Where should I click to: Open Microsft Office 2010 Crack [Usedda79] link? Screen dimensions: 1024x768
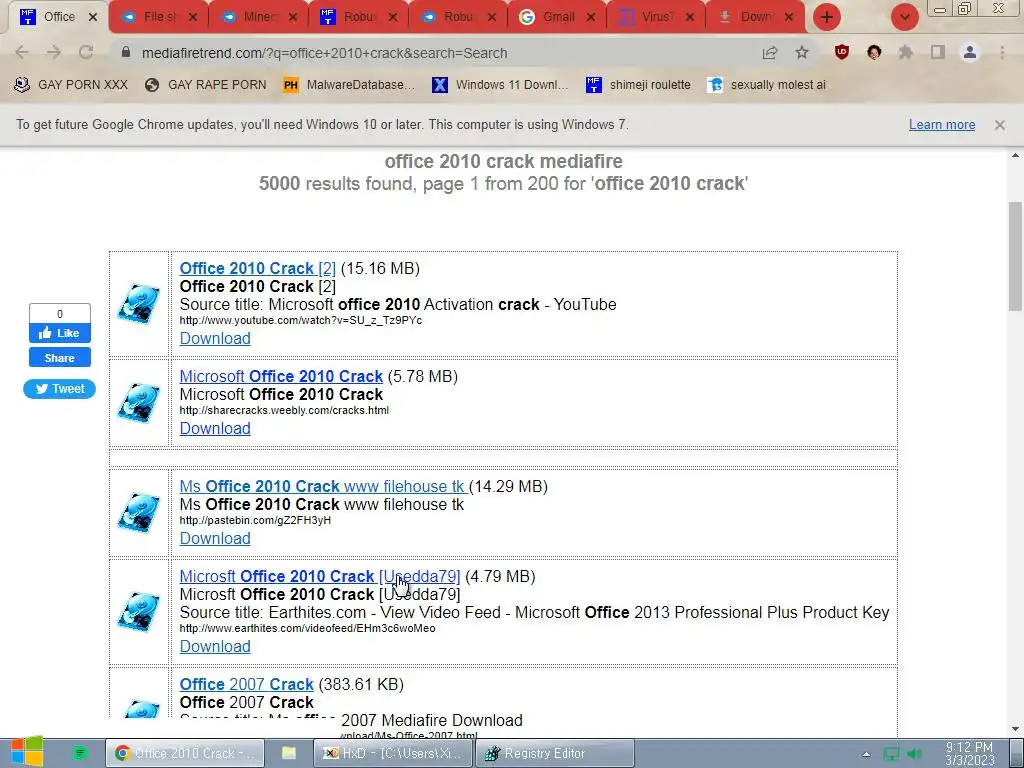pyautogui.click(x=320, y=577)
